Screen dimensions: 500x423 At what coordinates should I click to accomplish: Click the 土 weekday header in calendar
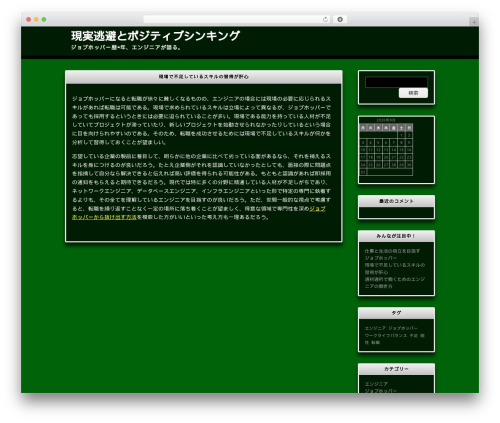[401, 128]
